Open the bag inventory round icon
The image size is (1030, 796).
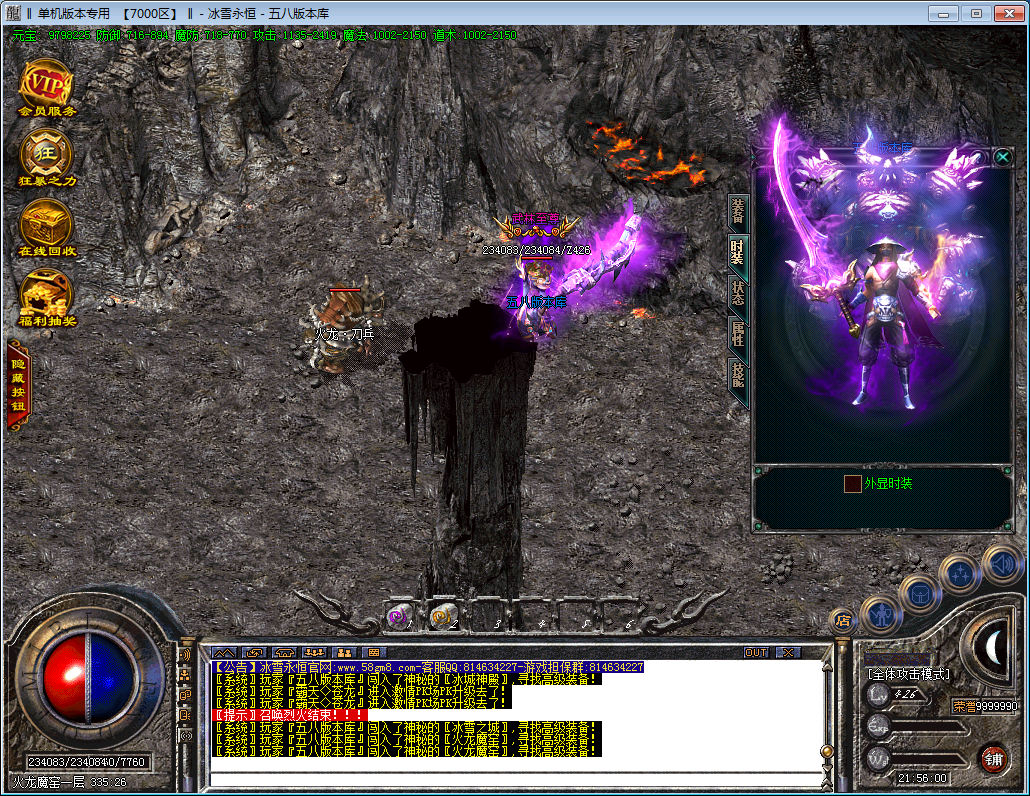(x=919, y=594)
